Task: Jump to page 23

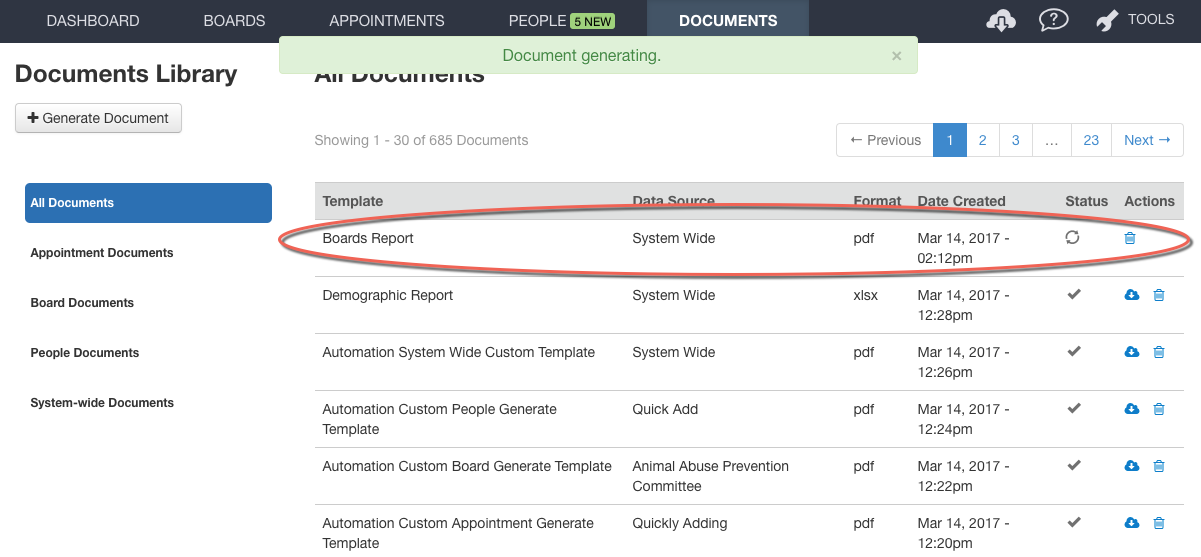Action: coord(1091,140)
